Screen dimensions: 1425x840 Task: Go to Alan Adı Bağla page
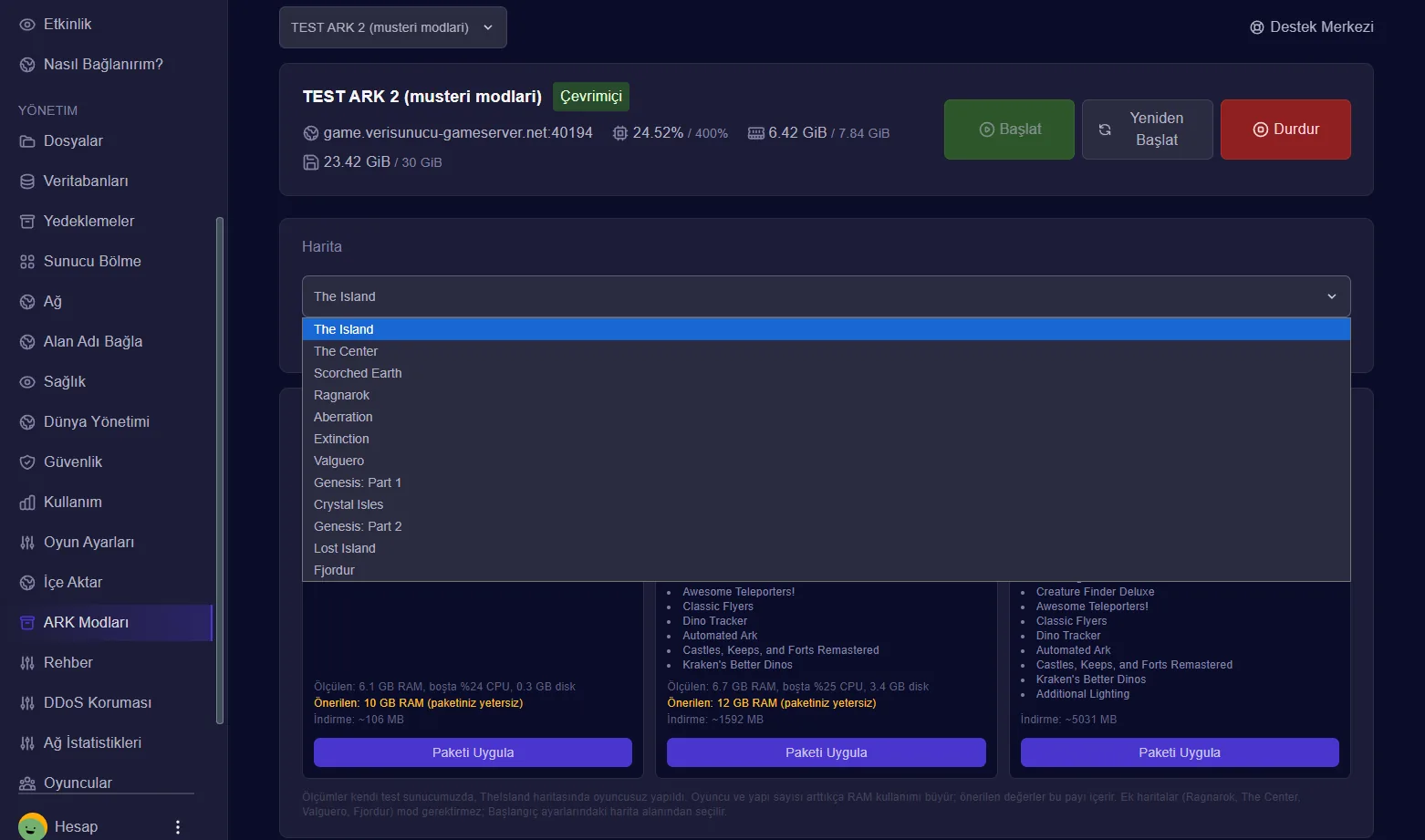click(93, 342)
